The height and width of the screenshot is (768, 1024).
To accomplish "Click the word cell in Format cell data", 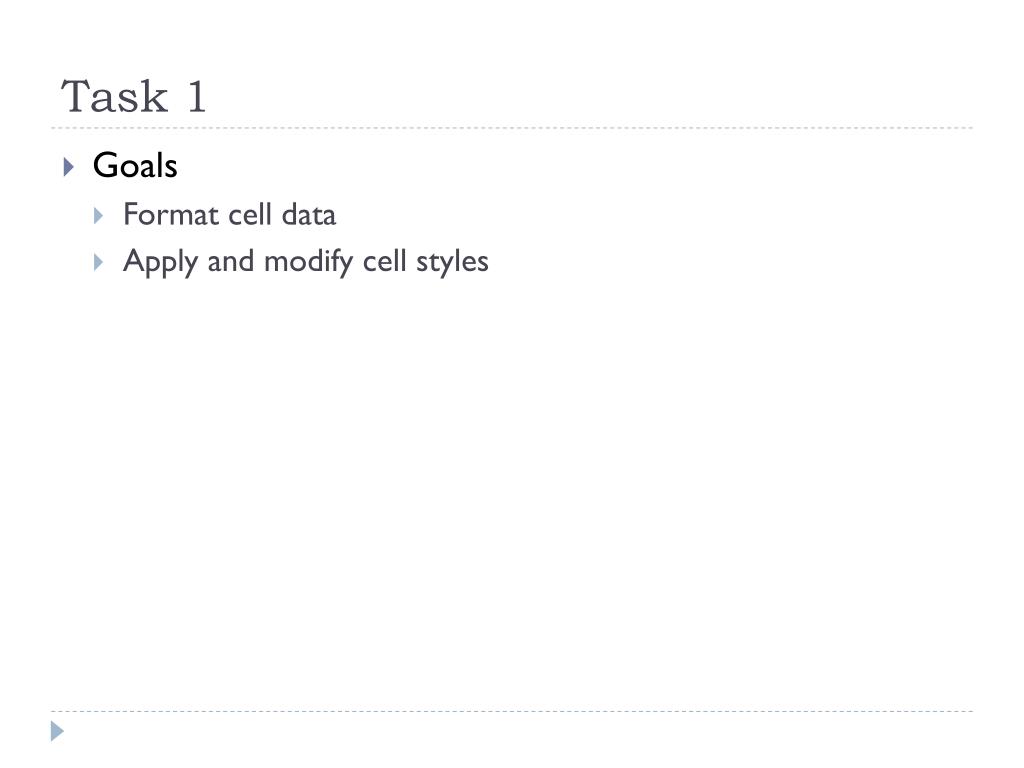I will coord(249,214).
